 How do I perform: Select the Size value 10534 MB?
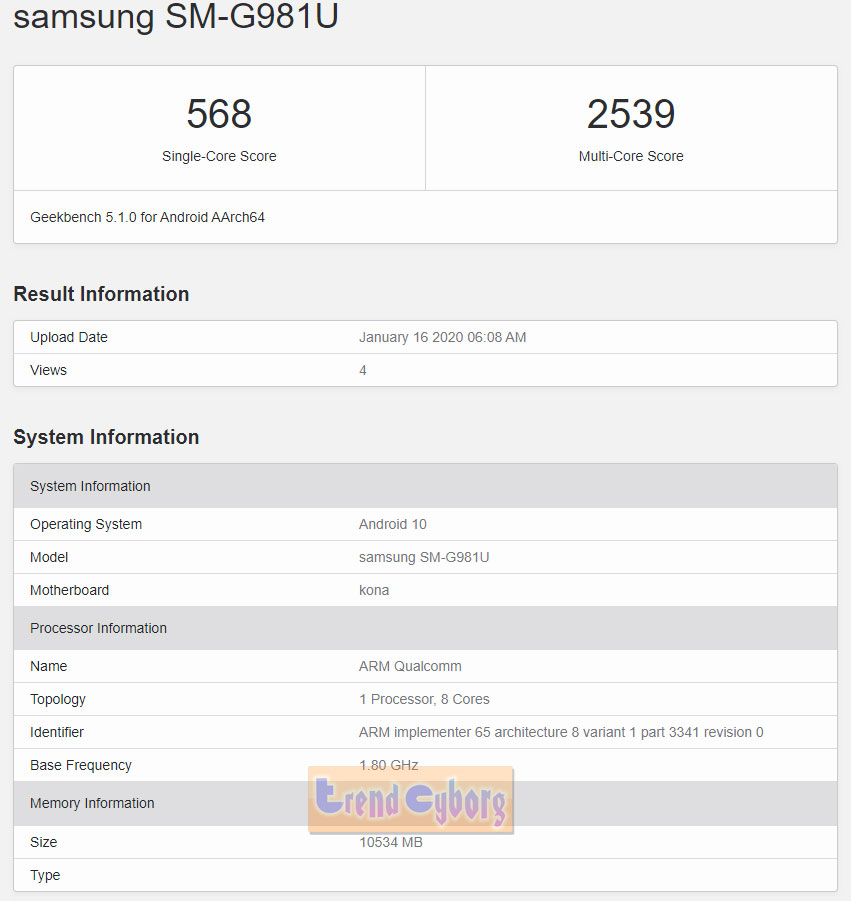tap(390, 842)
